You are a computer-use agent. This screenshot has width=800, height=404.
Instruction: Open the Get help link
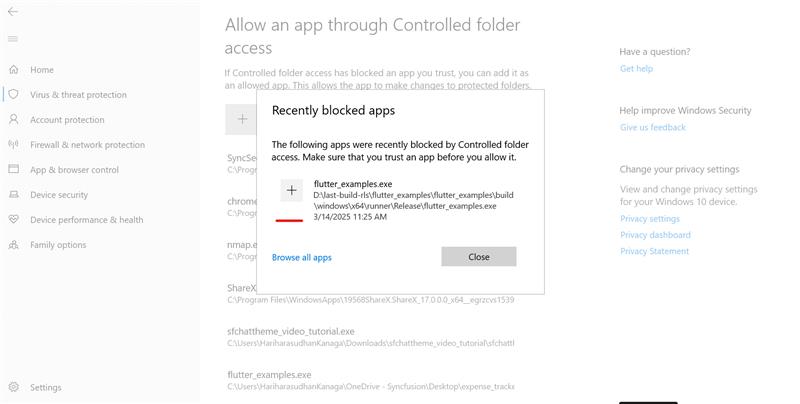(x=636, y=69)
